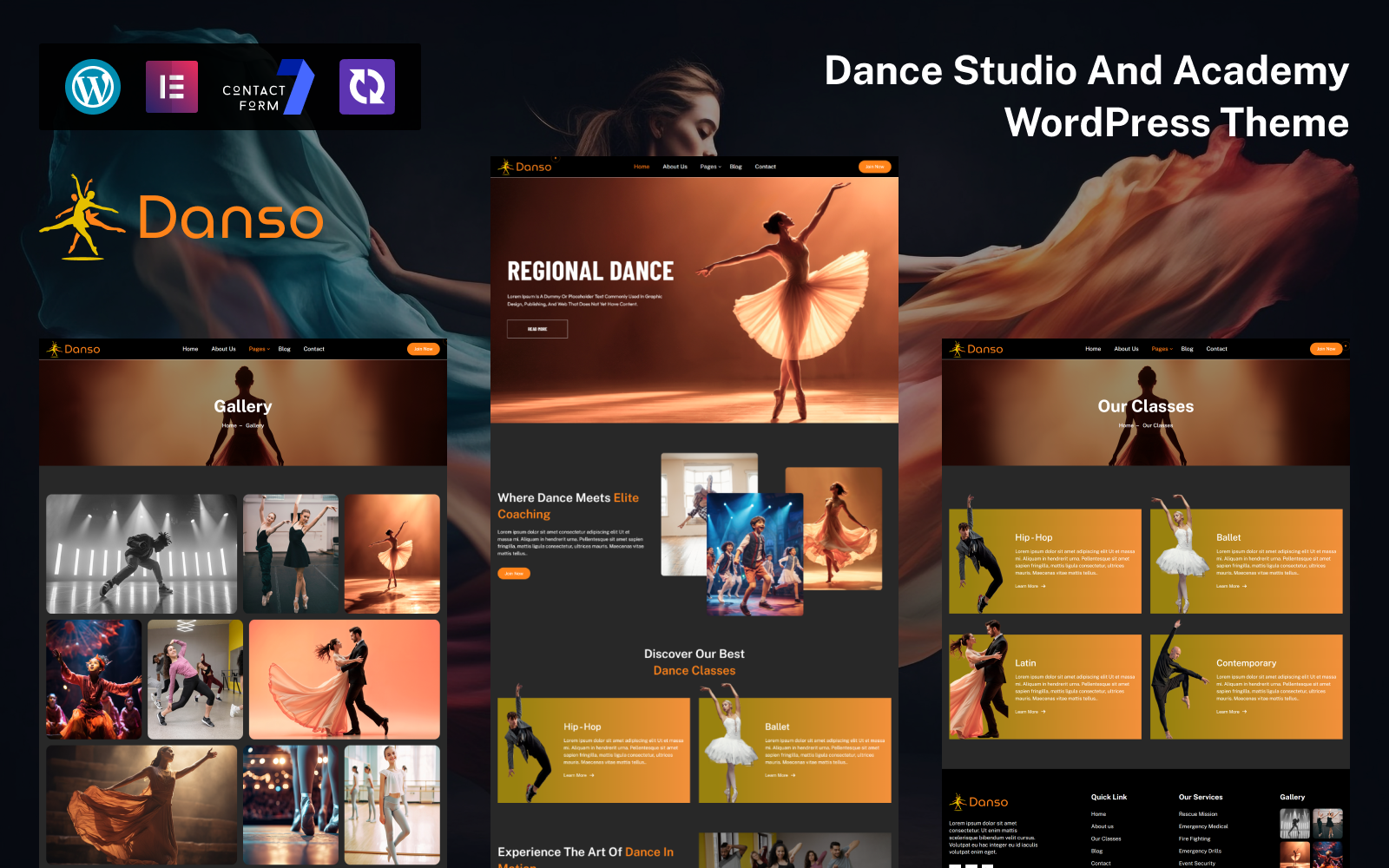
Task: Follow Our Classes link in footer Quick Link
Action: click(1105, 838)
